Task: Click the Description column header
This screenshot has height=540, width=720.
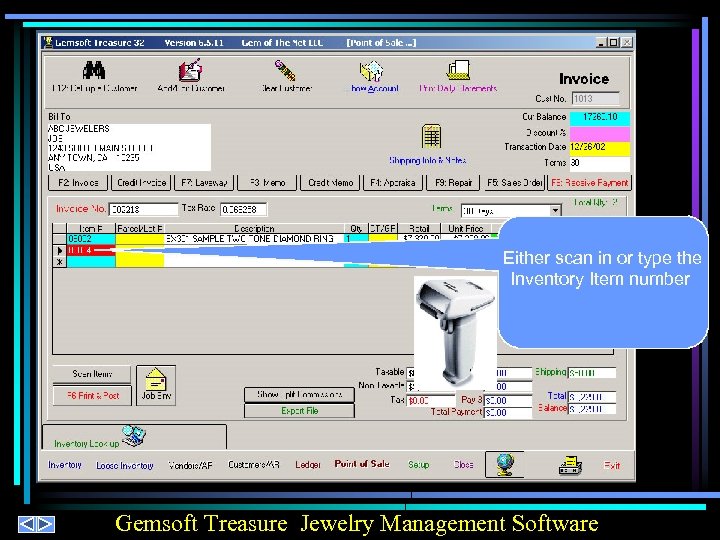Action: tap(254, 228)
